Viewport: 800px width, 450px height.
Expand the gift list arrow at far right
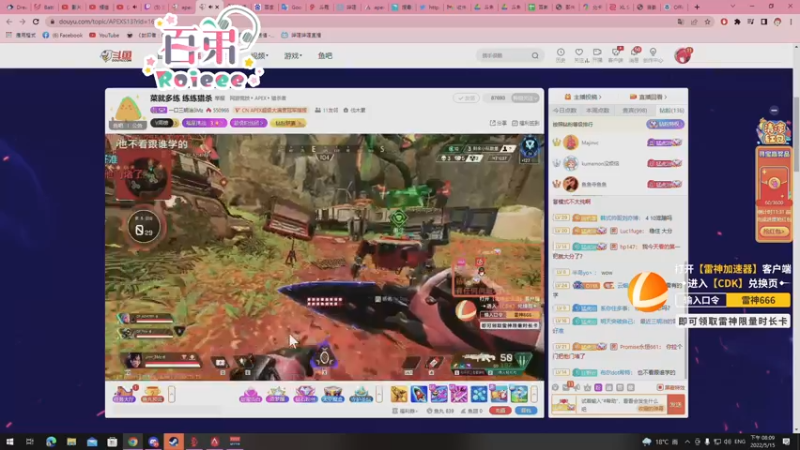tap(534, 394)
